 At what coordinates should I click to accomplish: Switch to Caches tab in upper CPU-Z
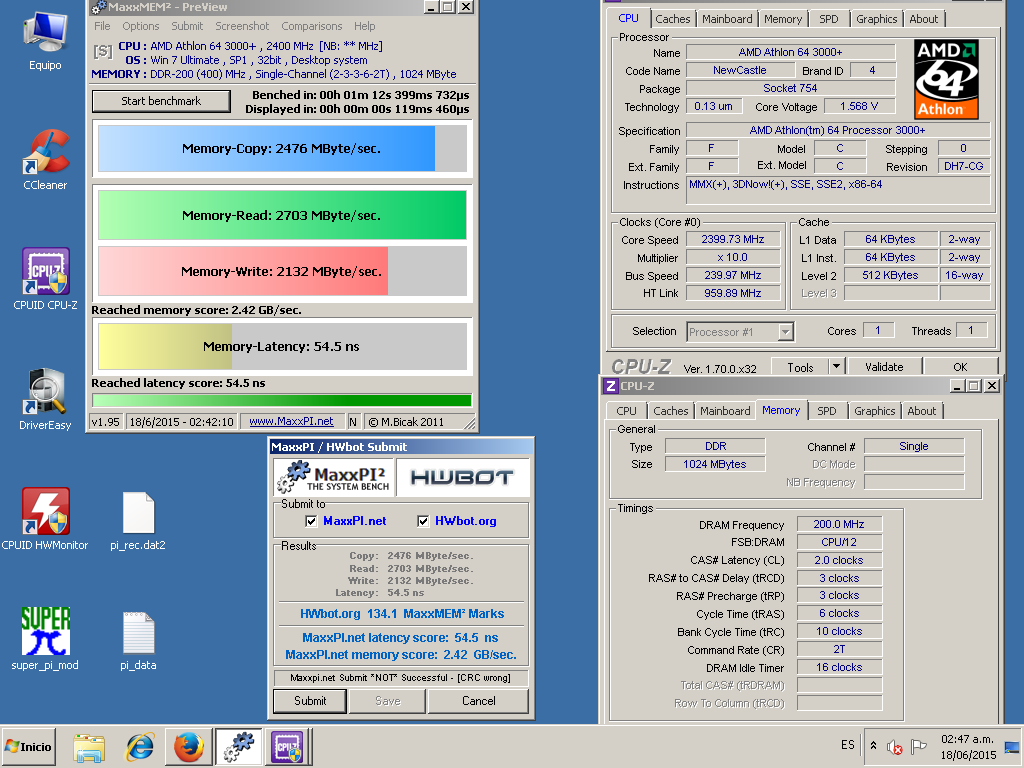coord(673,19)
